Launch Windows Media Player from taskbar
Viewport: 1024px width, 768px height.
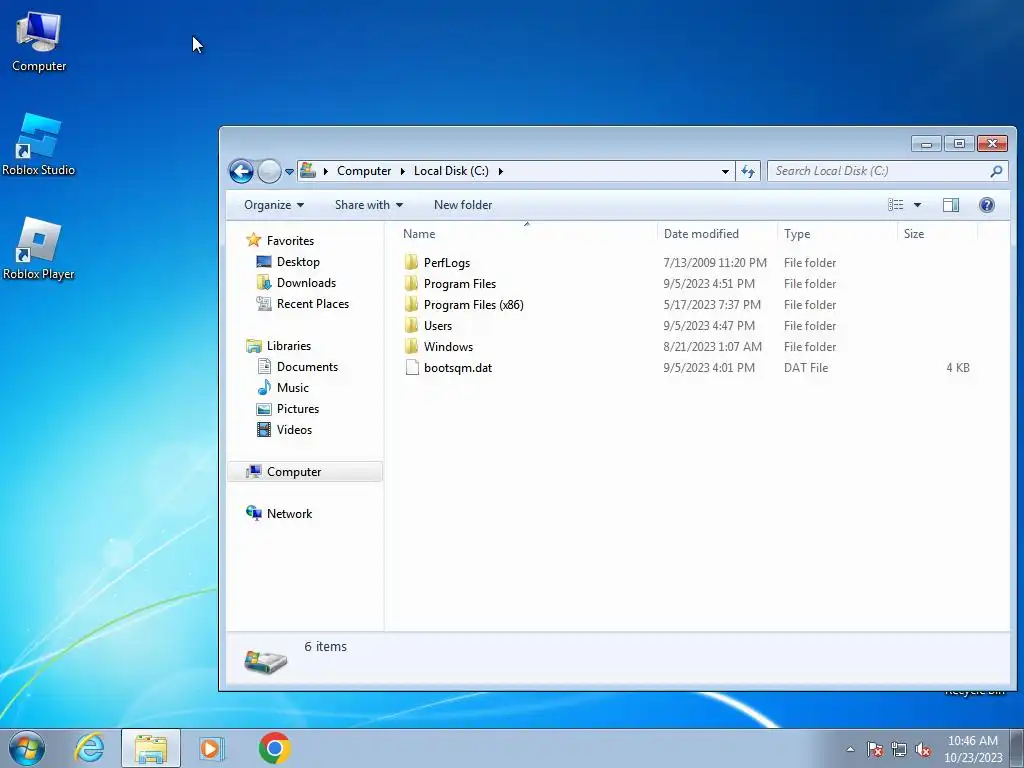(211, 748)
